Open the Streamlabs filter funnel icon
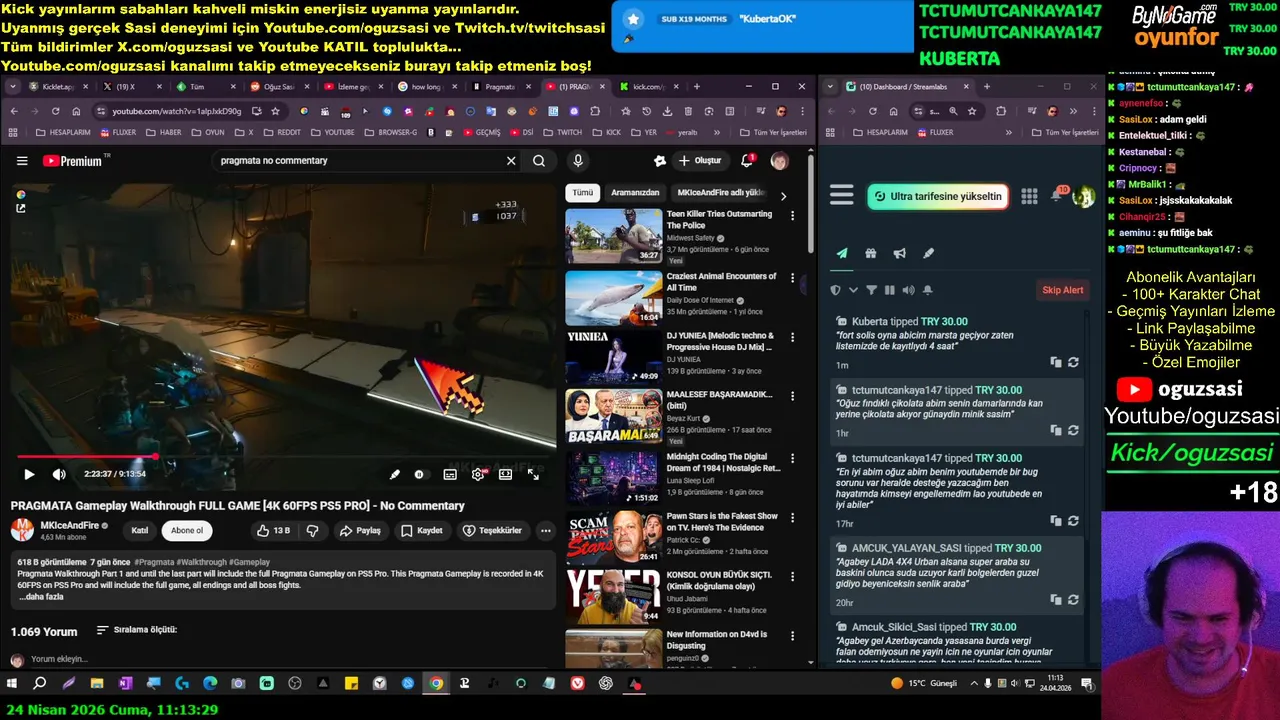This screenshot has width=1280, height=720. coord(871,290)
